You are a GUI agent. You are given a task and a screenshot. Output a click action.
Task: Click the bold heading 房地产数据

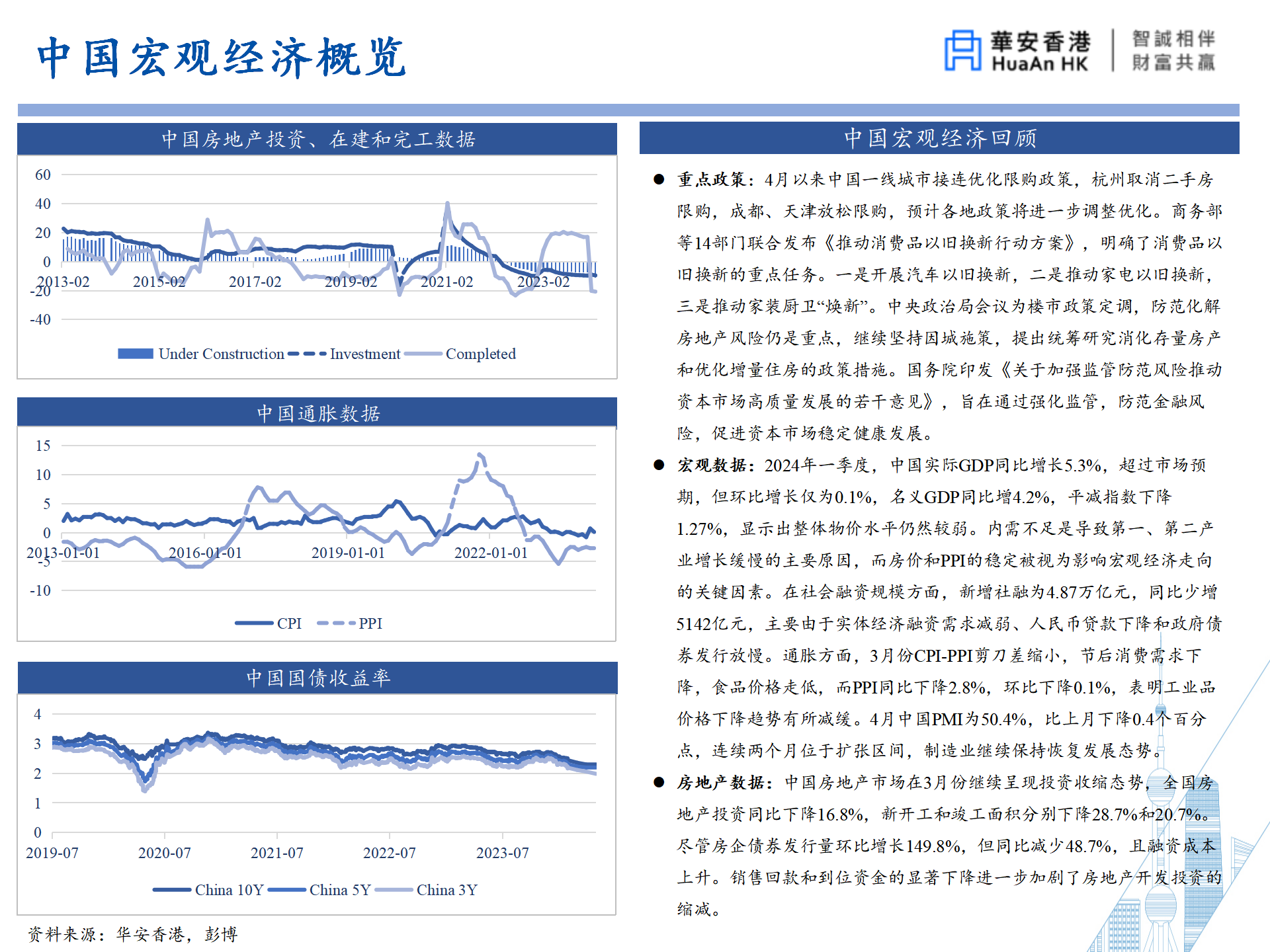(720, 782)
